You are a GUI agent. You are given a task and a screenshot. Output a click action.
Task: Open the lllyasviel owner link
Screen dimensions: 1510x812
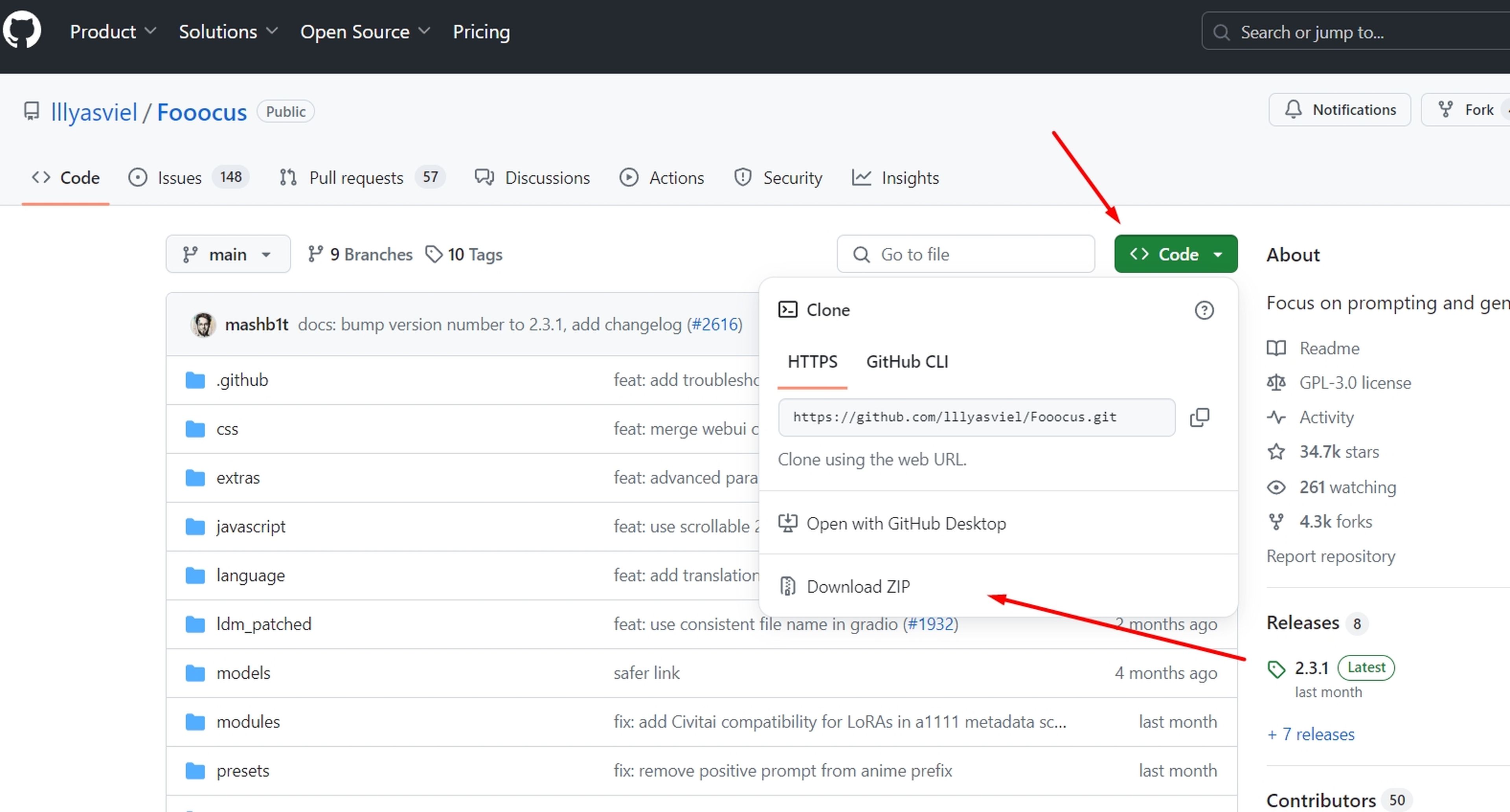[x=94, y=112]
